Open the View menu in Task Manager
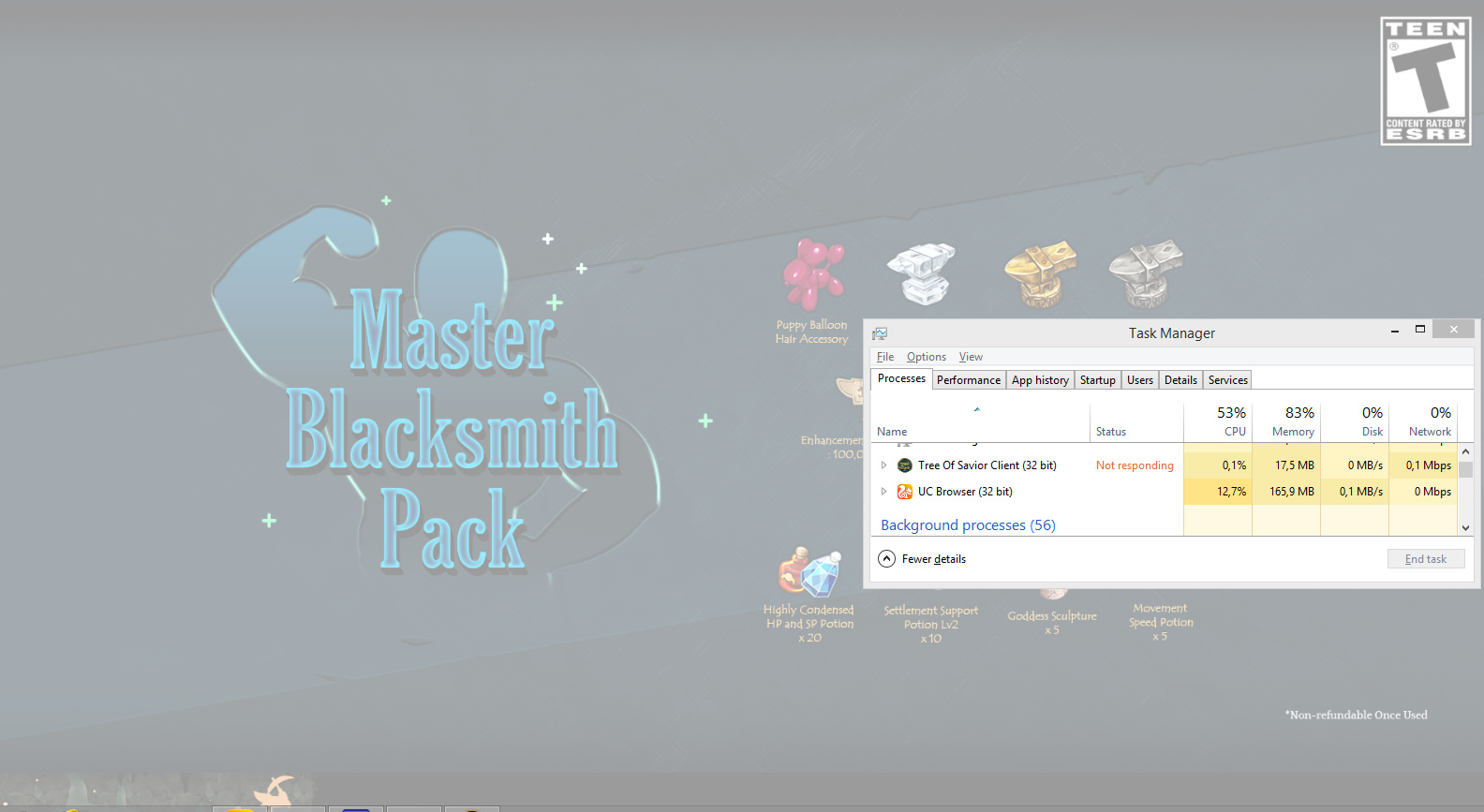 coord(971,357)
